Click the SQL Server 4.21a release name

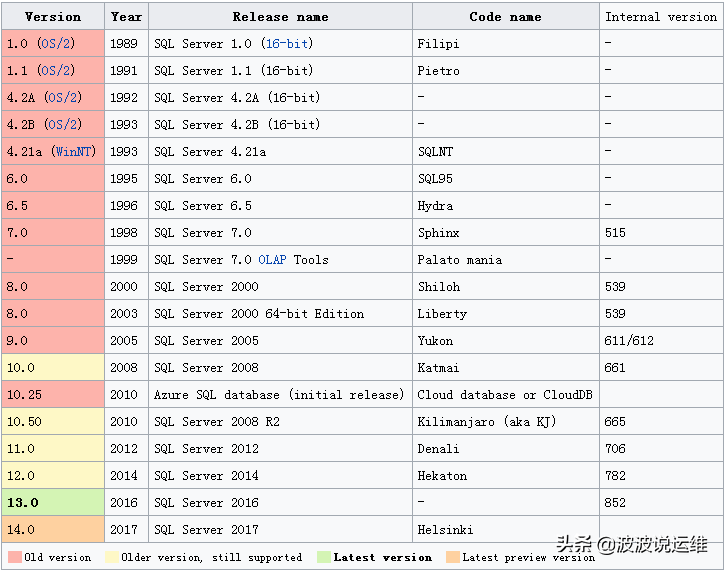coord(210,152)
